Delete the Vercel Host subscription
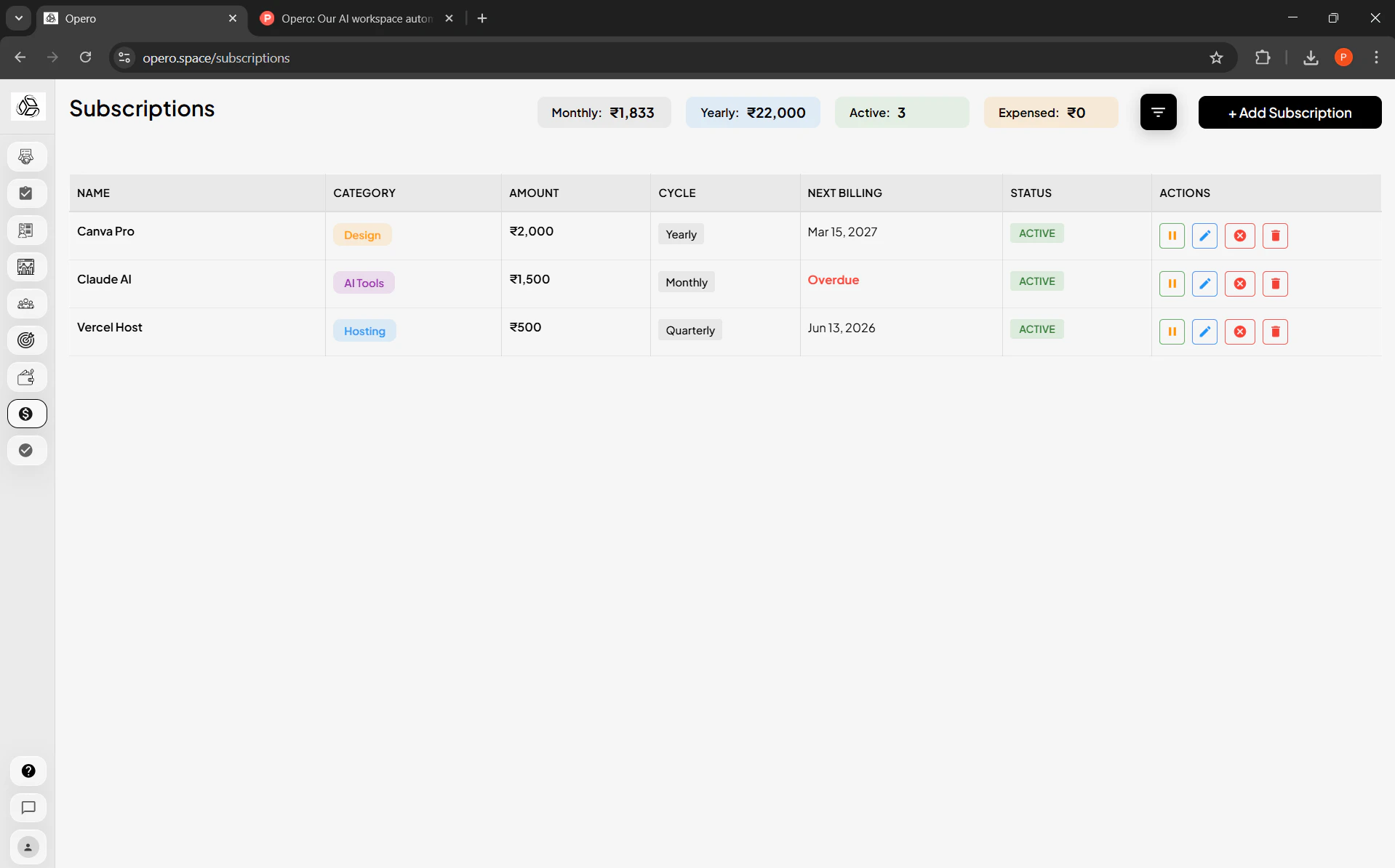 [1275, 331]
